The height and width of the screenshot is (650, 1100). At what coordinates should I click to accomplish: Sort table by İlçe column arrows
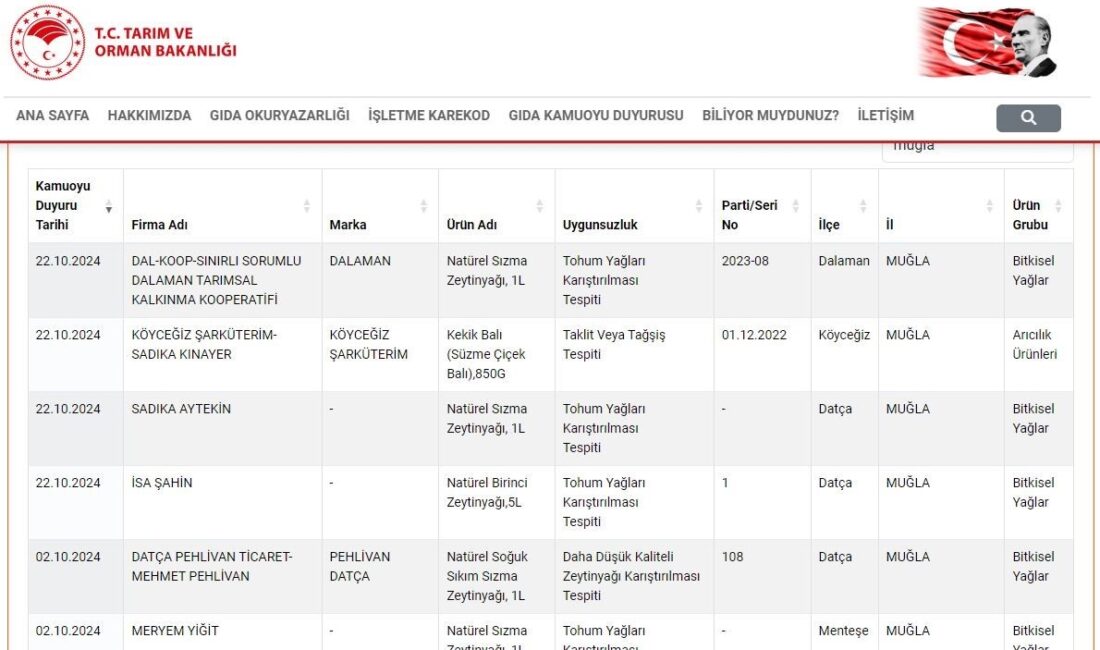[863, 206]
